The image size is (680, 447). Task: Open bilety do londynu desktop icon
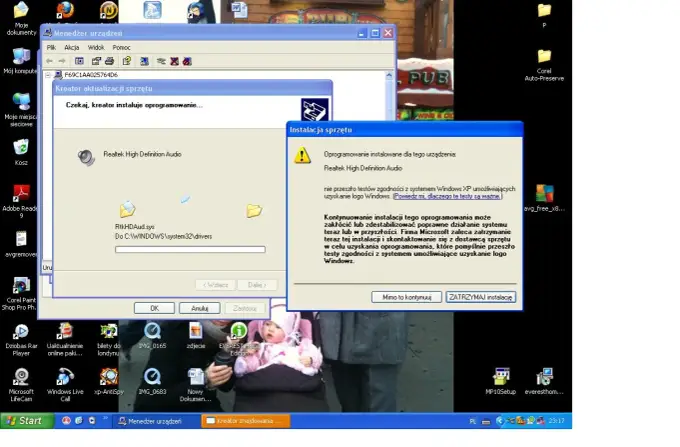(x=108, y=340)
